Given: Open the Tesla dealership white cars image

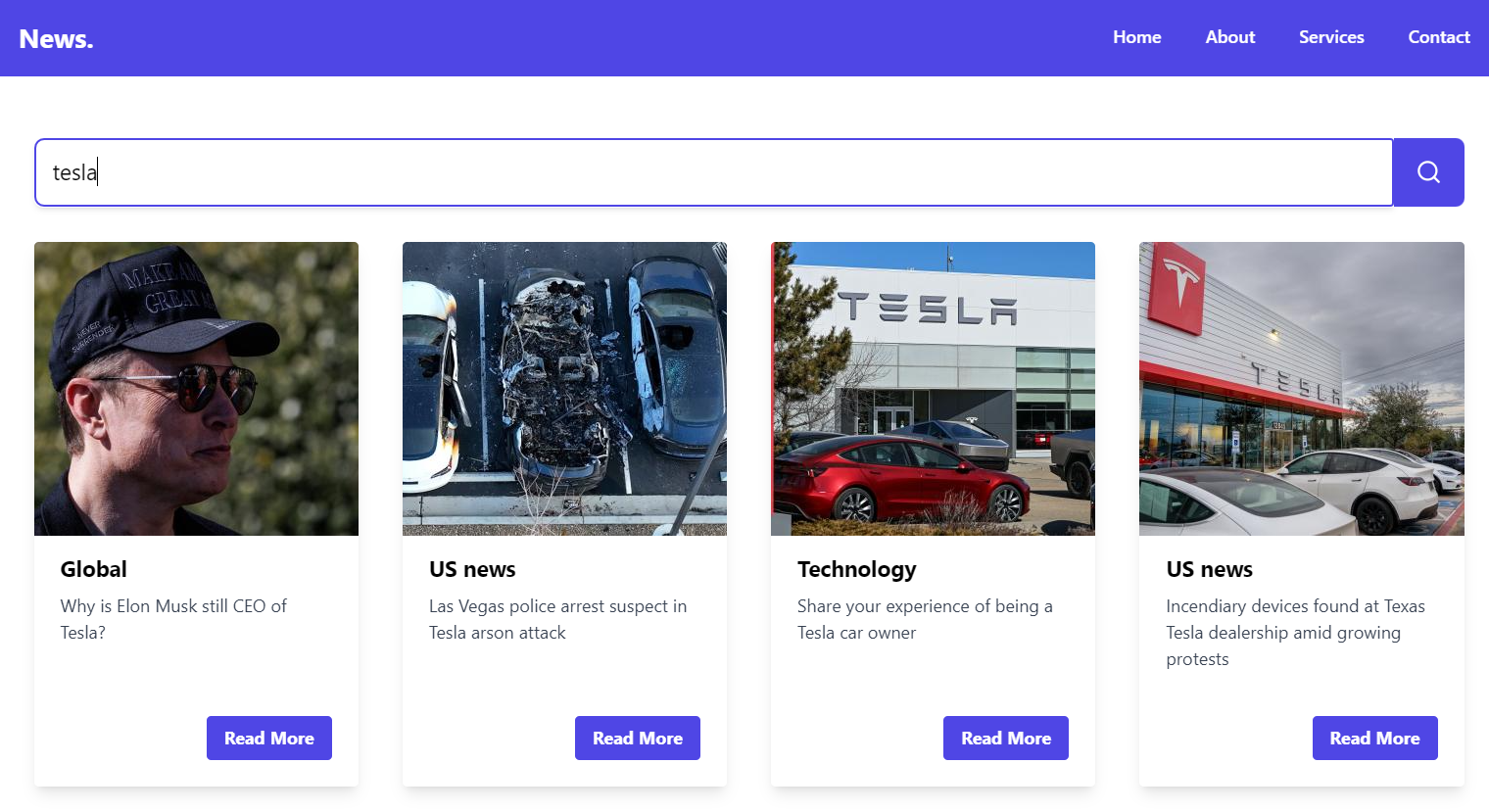Looking at the screenshot, I should tap(1302, 389).
